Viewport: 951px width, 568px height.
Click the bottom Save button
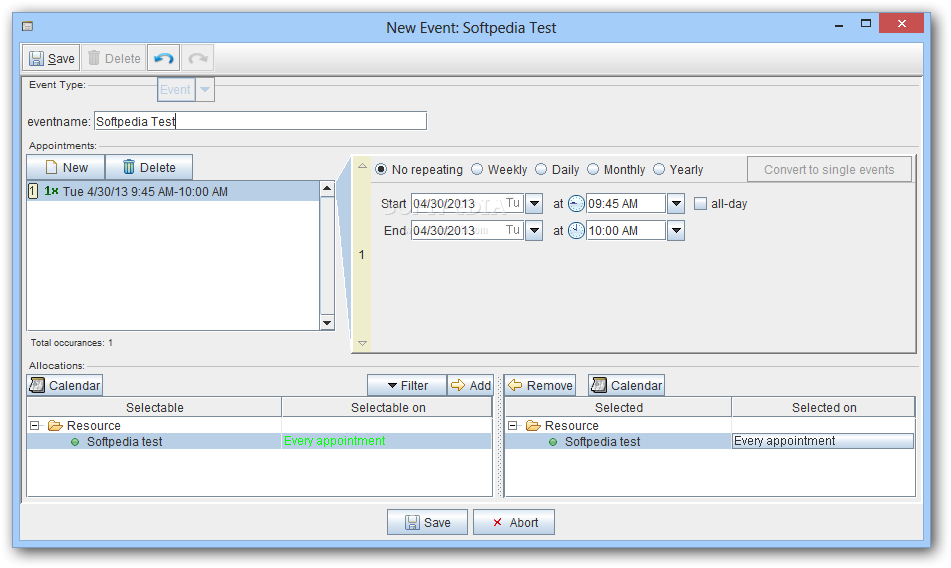point(428,522)
